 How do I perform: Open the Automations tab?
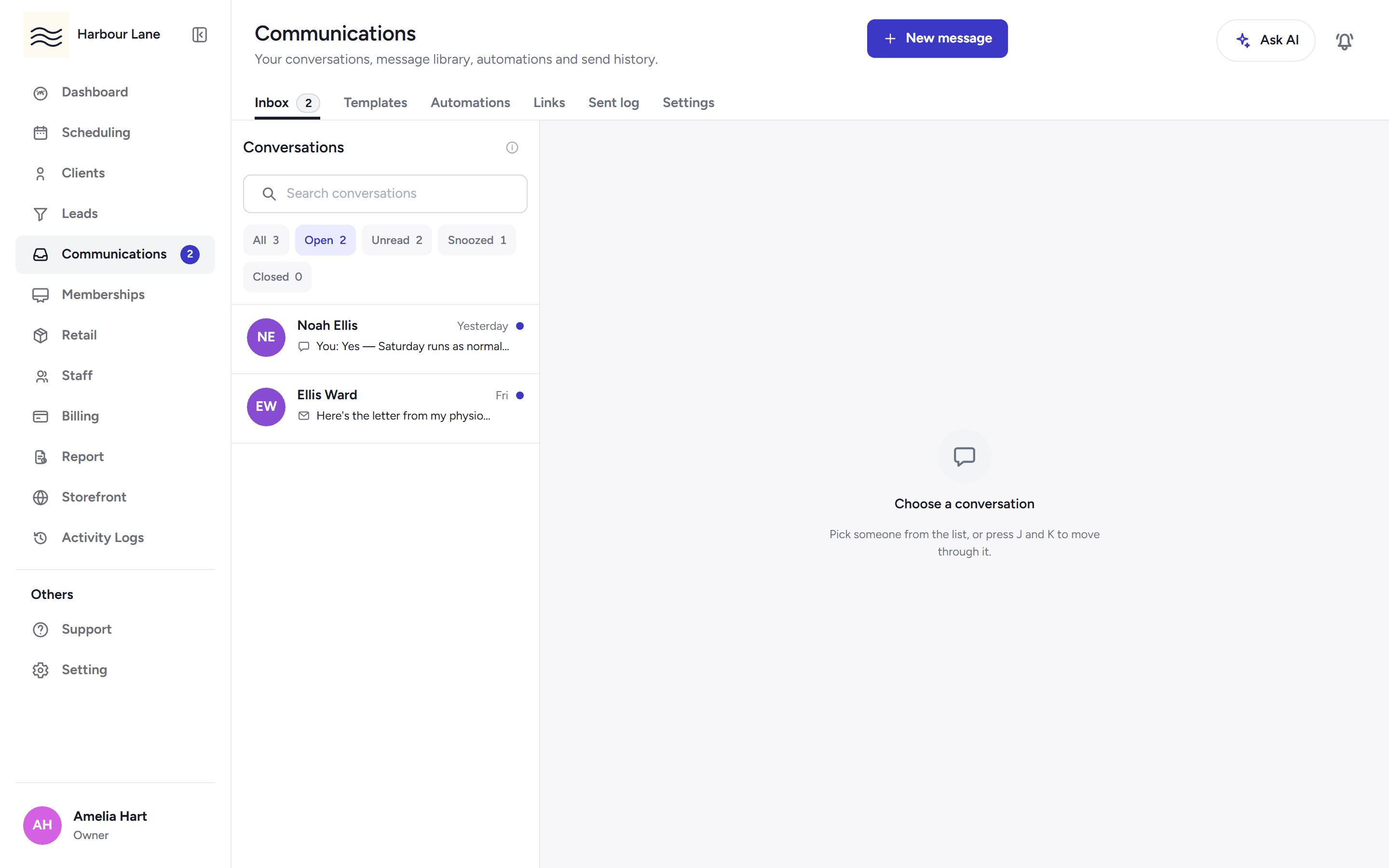pos(470,103)
